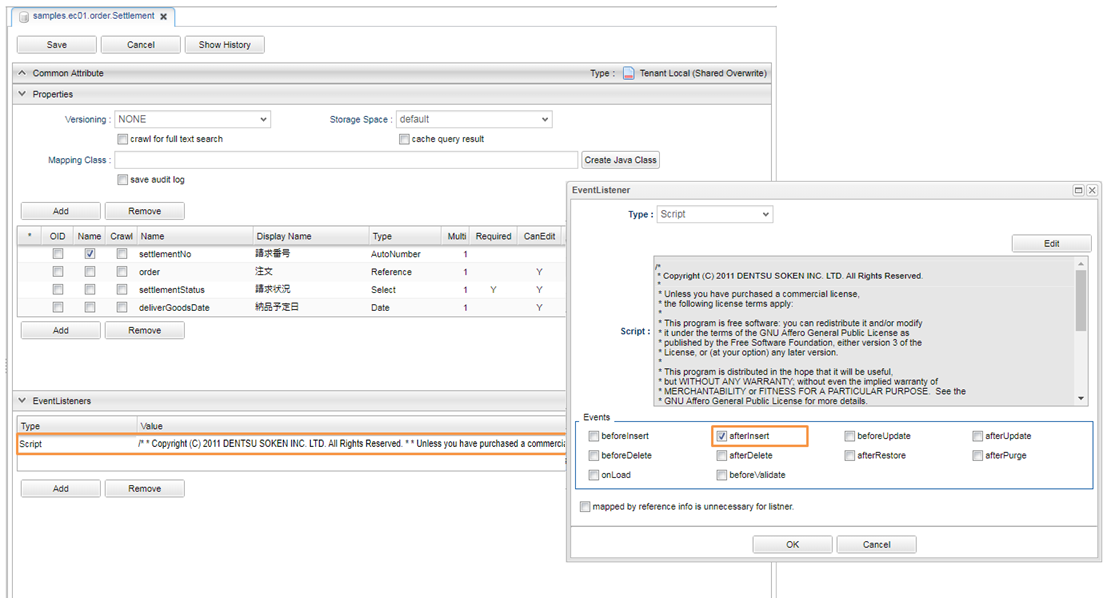Viewport: 1119px width, 598px height.
Task: Check the beforeUpdate event
Action: [849, 436]
